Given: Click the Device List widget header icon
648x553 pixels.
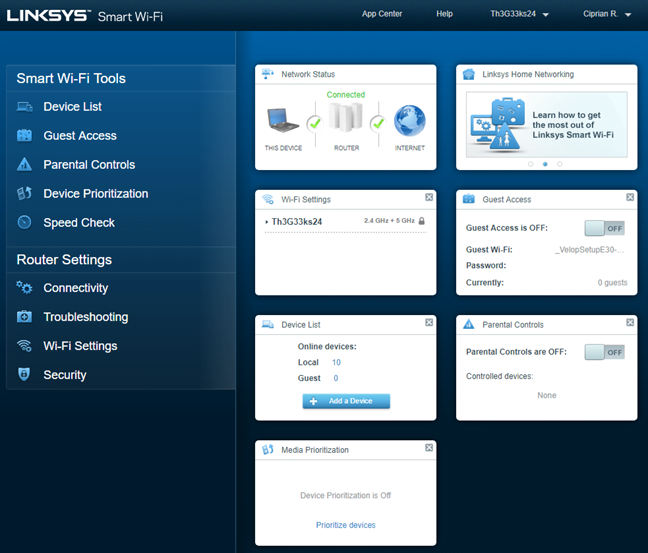Looking at the screenshot, I should pos(268,324).
